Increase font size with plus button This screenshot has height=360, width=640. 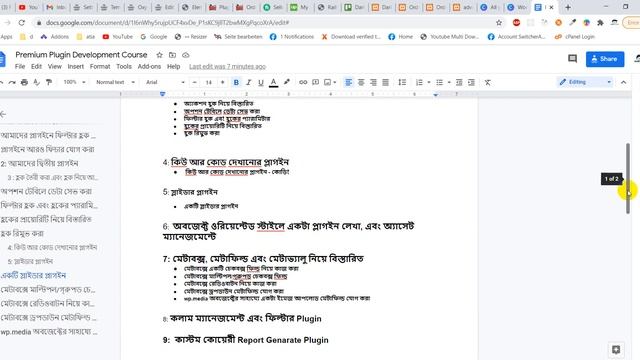pyautogui.click(x=222, y=82)
